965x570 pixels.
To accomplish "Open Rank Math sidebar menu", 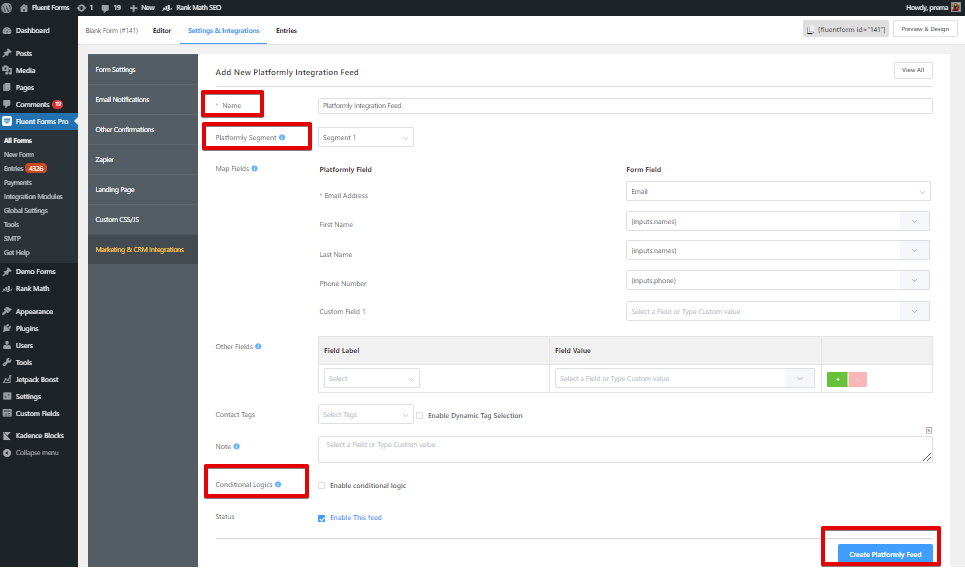I will click(32, 289).
